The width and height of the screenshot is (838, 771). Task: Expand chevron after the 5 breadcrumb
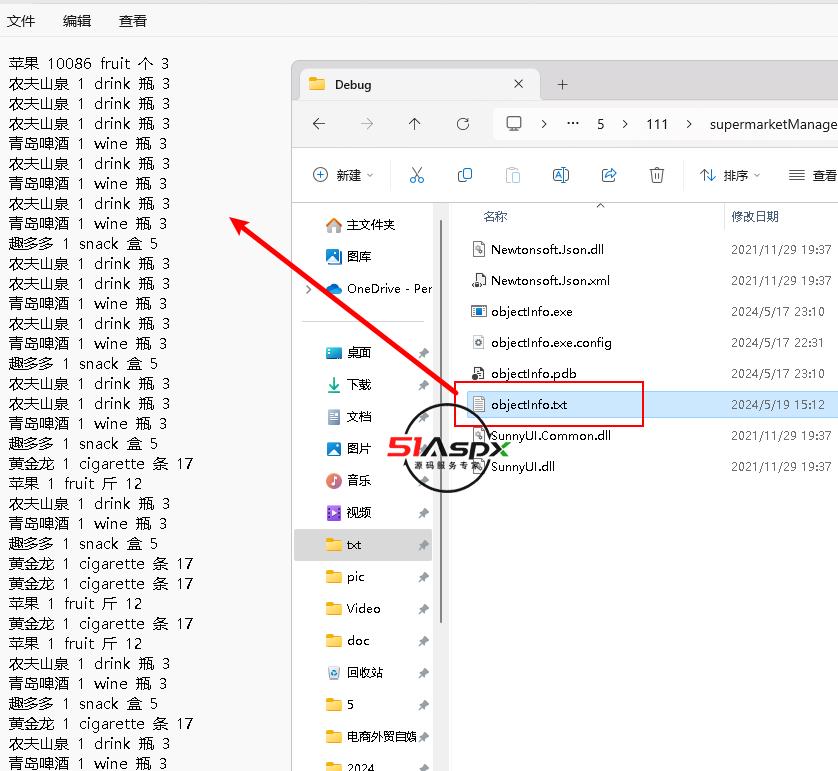[625, 124]
